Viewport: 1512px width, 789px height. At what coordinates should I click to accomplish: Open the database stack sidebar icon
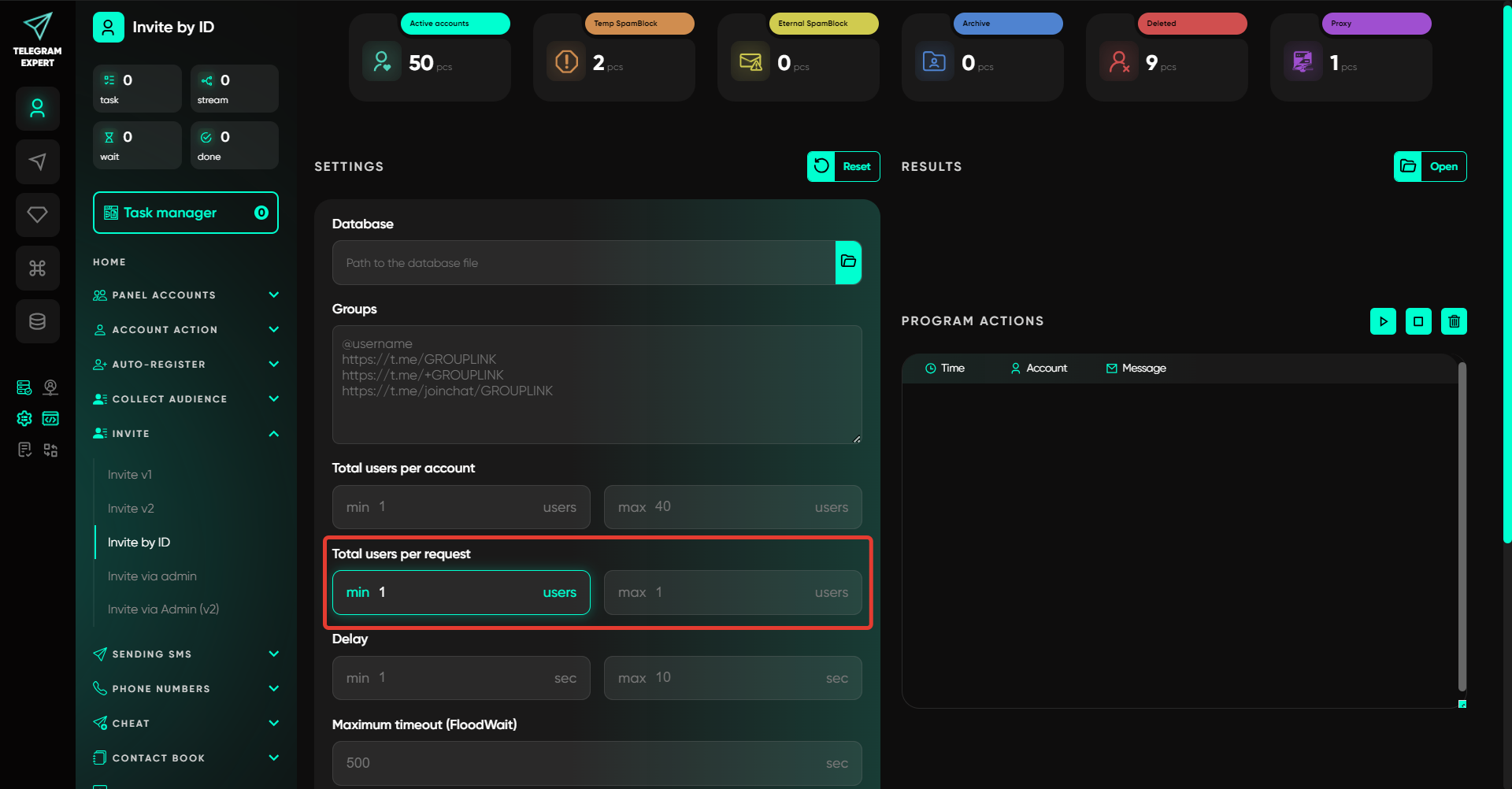point(37,321)
